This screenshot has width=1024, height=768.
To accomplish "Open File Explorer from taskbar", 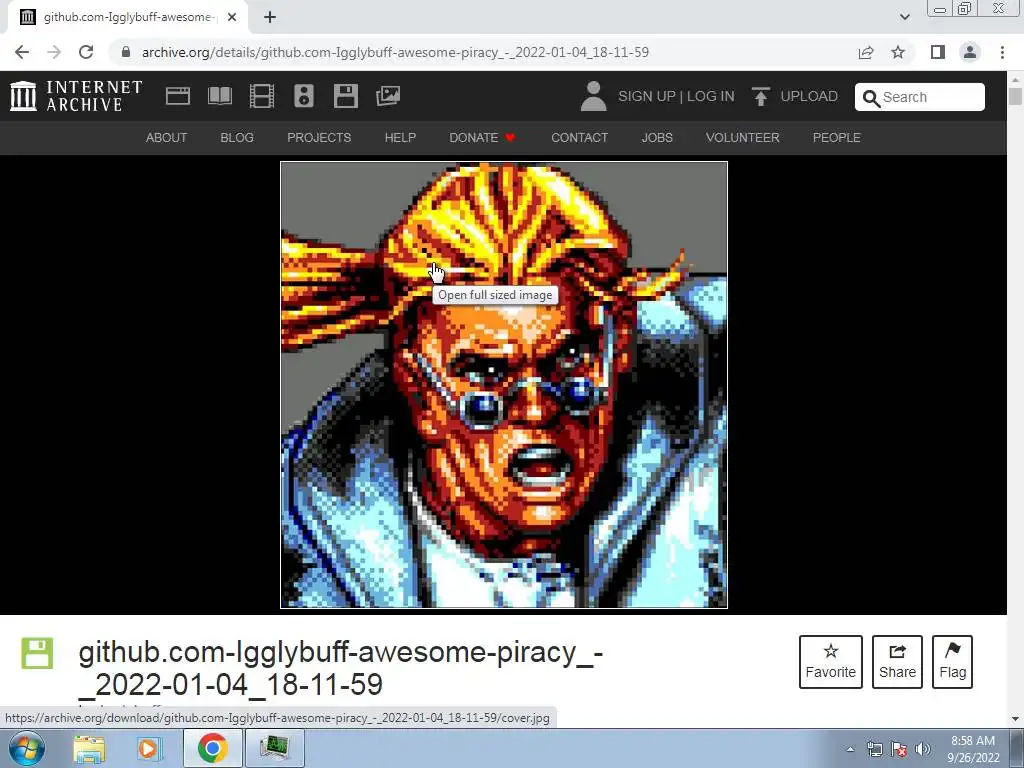I will 89,748.
